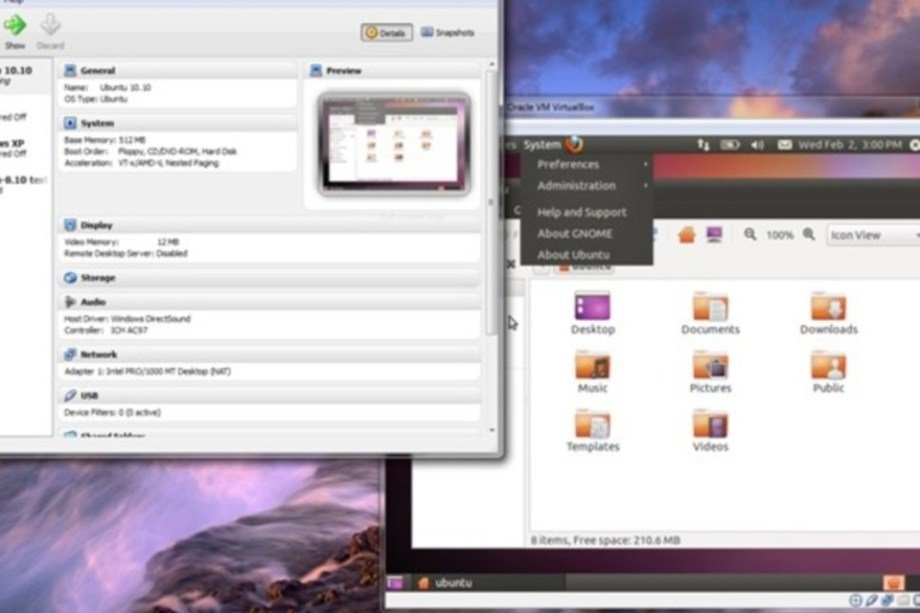This screenshot has height=613, width=920.
Task: Click the Show Desktop icon in bottom panel
Action: tap(395, 582)
